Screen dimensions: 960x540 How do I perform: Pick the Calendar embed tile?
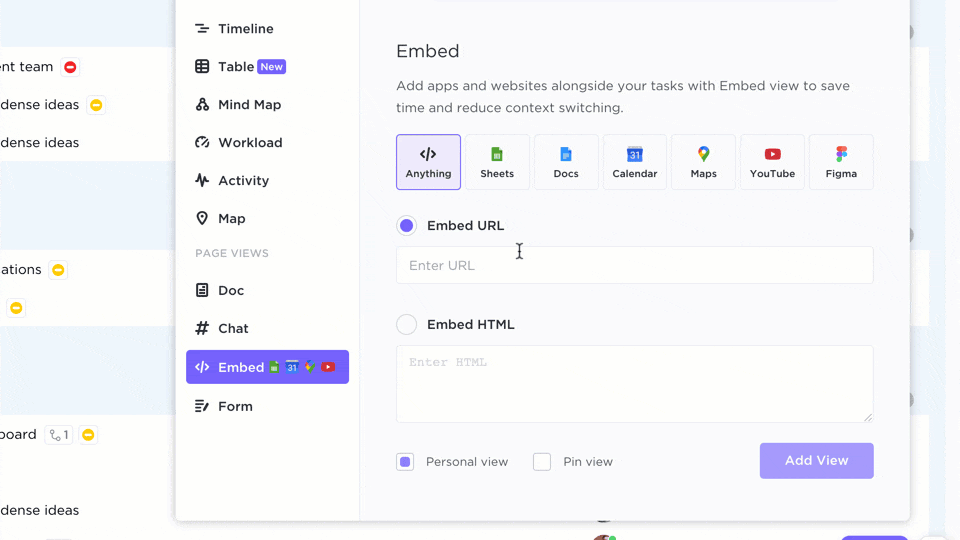(x=635, y=162)
